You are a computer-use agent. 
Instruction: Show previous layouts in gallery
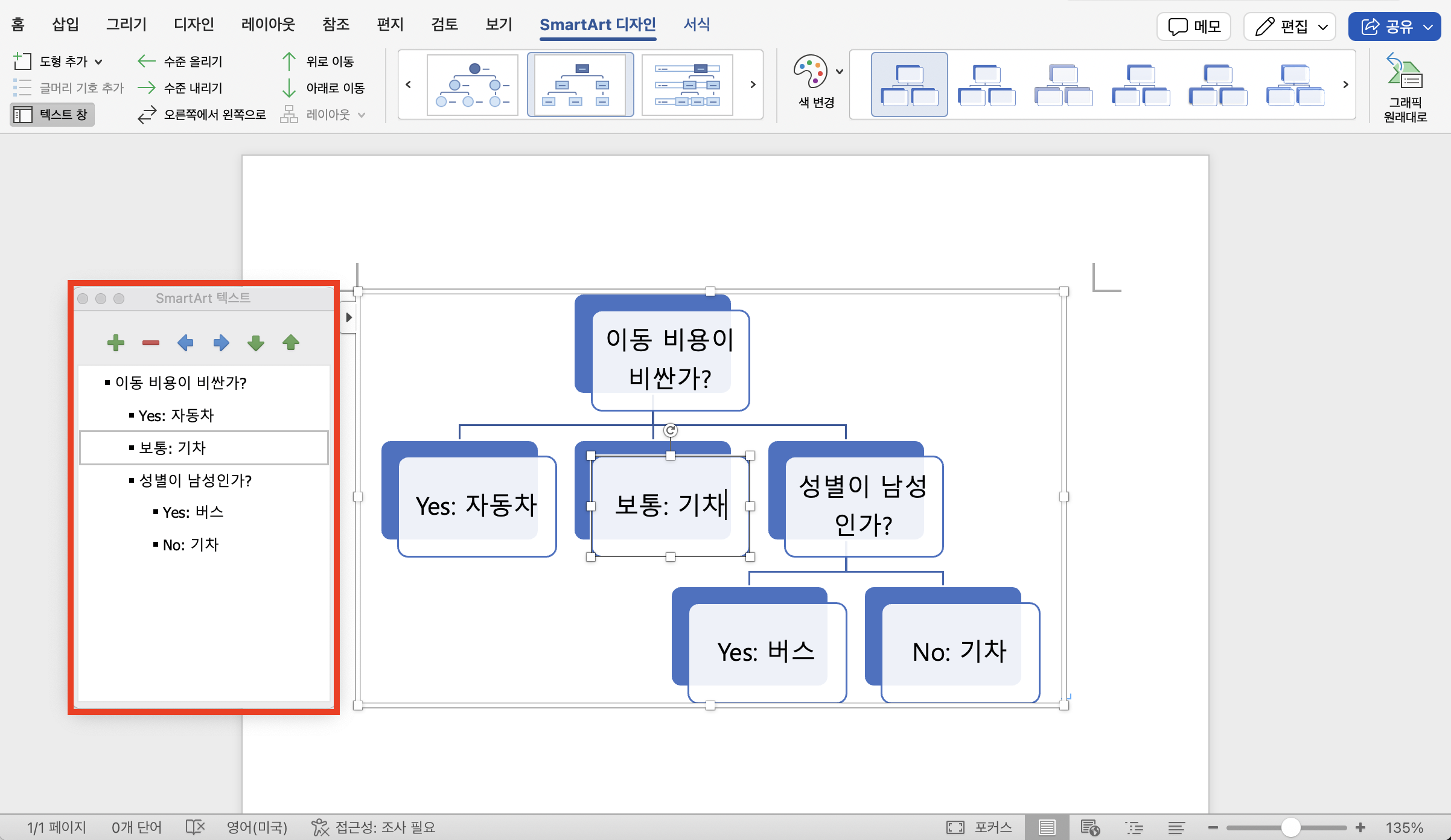409,84
